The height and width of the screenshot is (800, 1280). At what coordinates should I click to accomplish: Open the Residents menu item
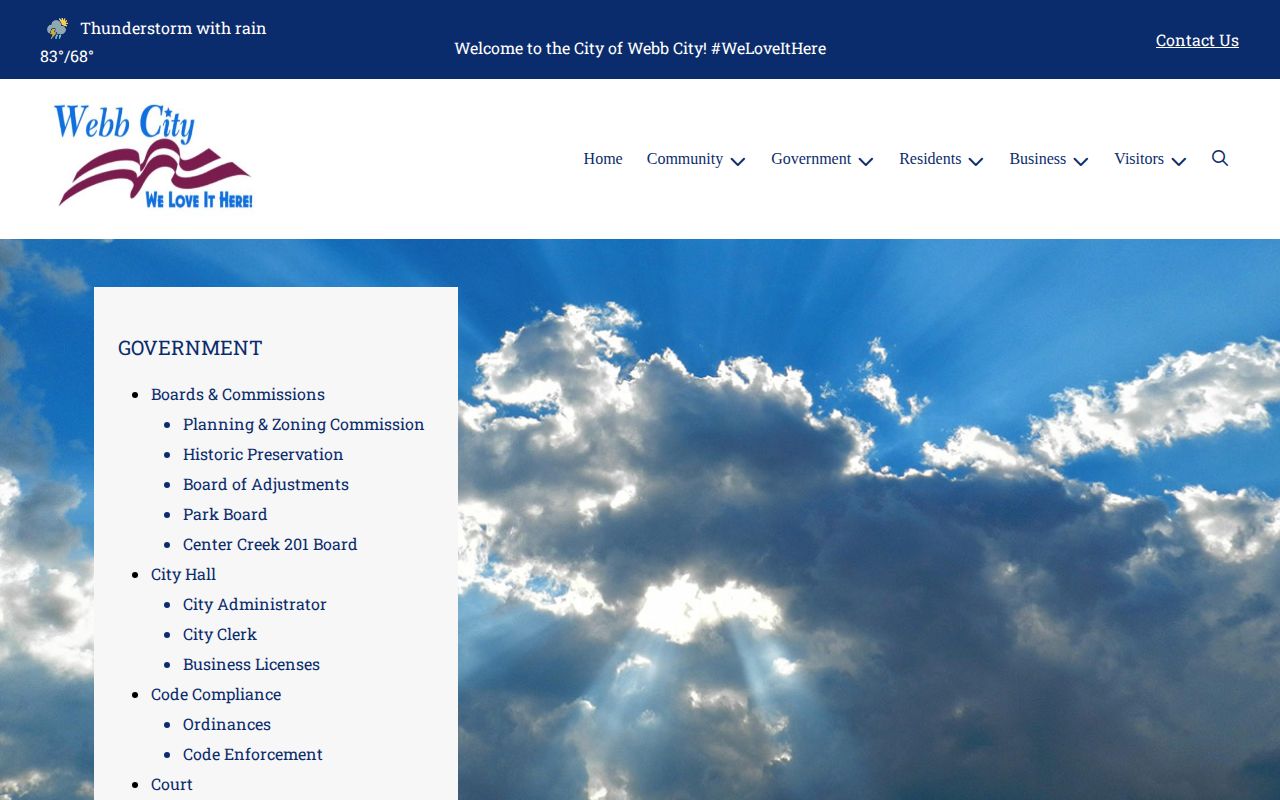tap(930, 159)
